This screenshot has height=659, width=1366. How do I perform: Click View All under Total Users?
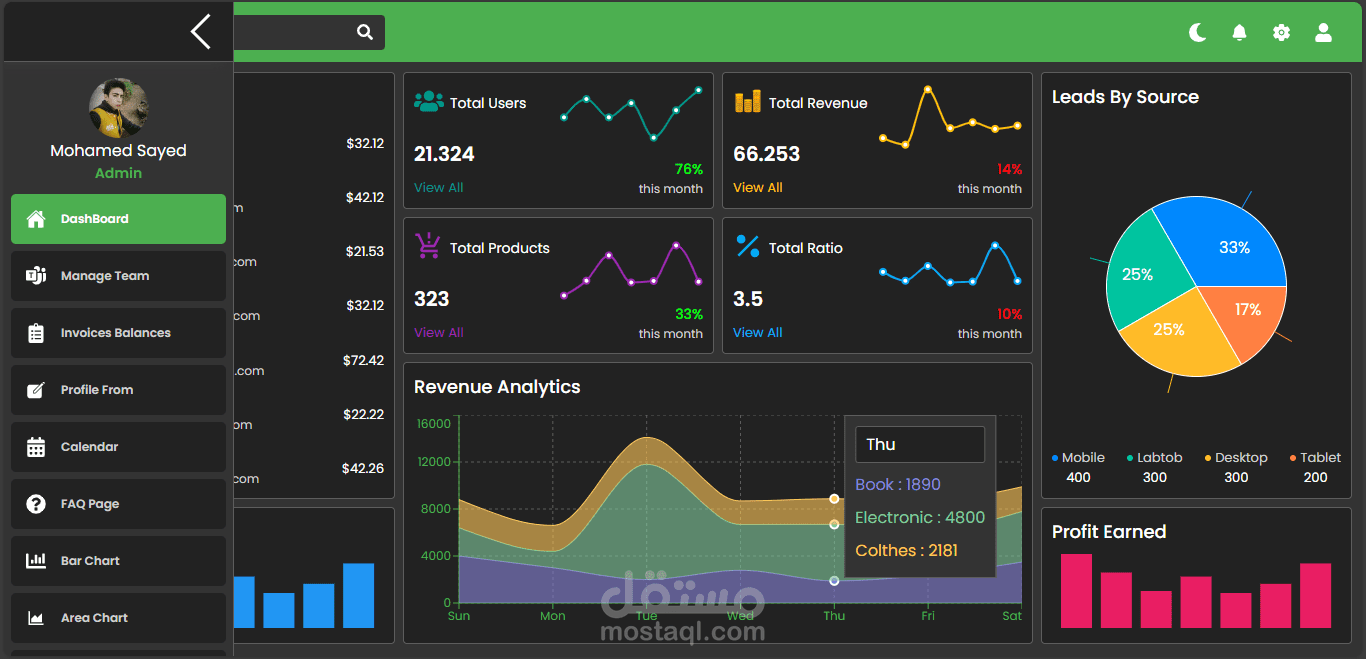pyautogui.click(x=439, y=187)
